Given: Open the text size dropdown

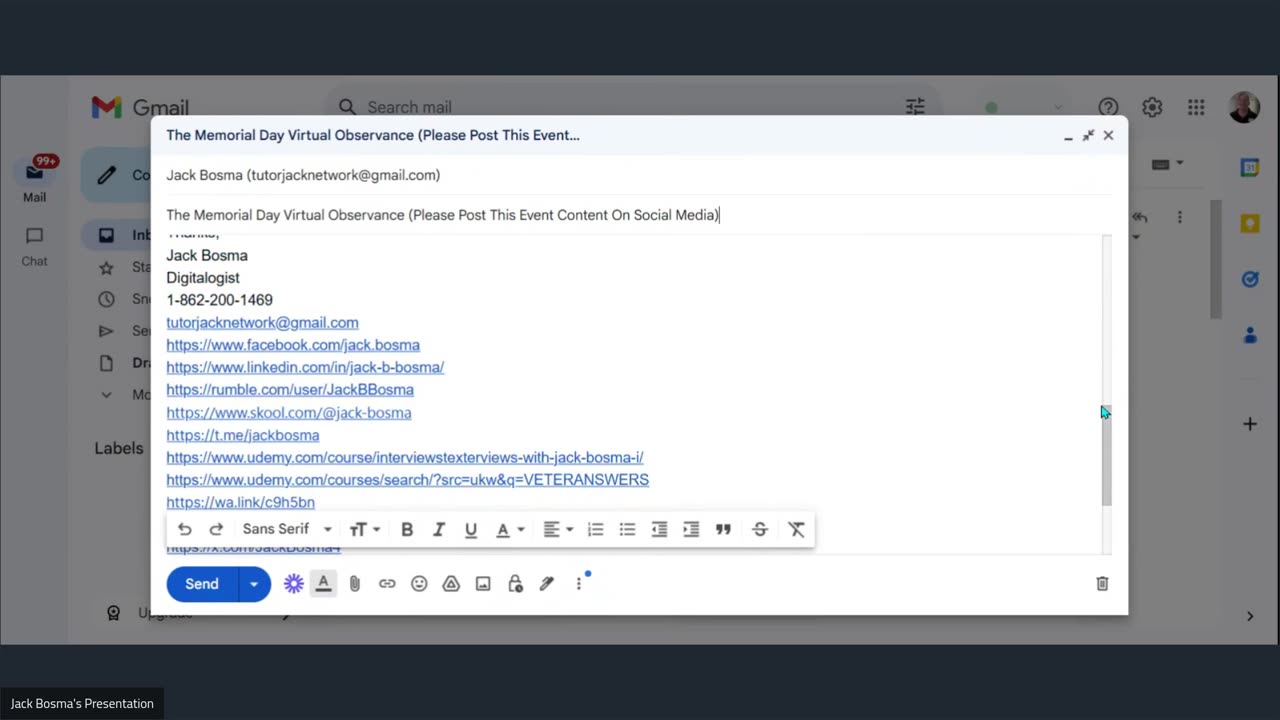Looking at the screenshot, I should click(x=364, y=530).
